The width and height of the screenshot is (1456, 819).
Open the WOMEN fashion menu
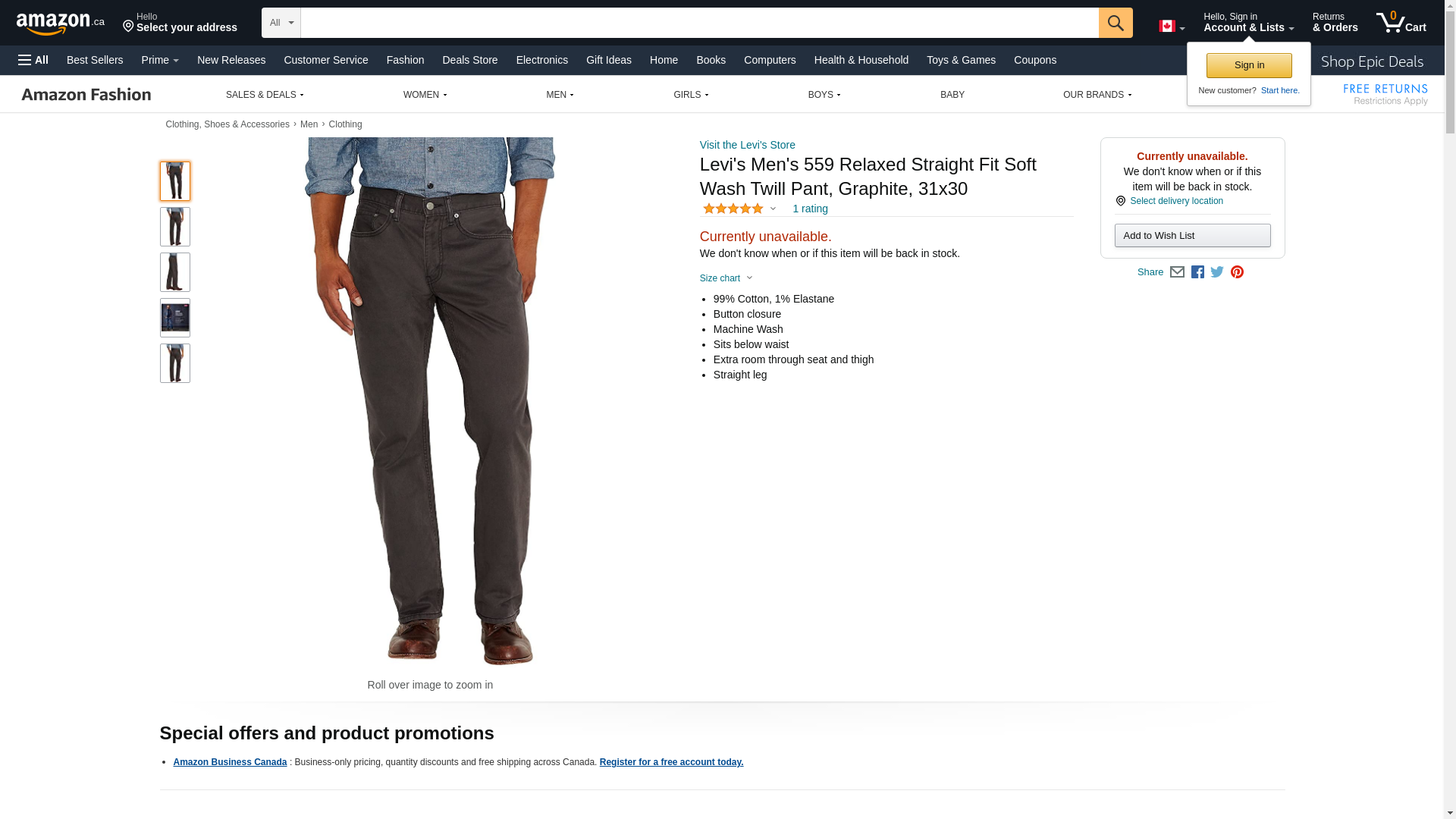(x=425, y=95)
